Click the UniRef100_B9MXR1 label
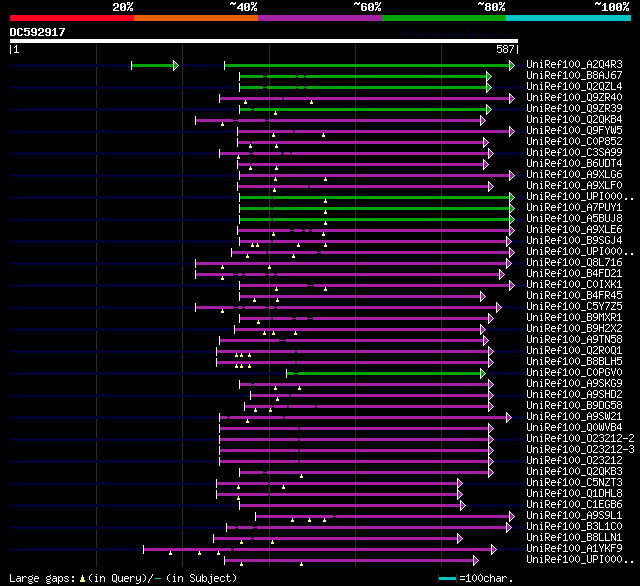This screenshot has height=586, width=640. pyautogui.click(x=574, y=318)
